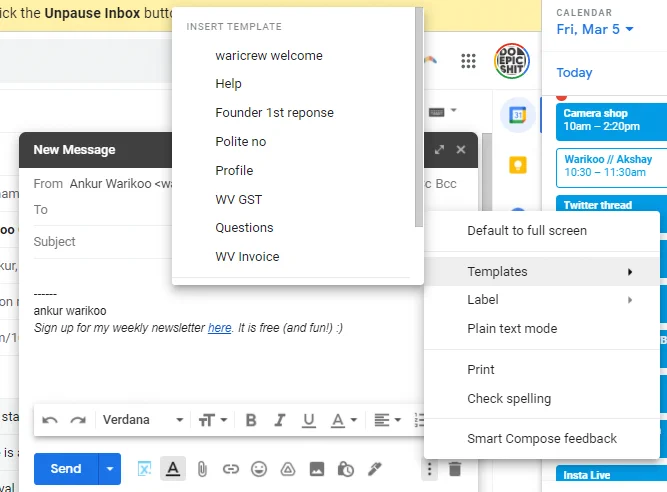Screen dimensions: 667x492
Task: Open the input tools keyboard icon
Action: tap(436, 113)
